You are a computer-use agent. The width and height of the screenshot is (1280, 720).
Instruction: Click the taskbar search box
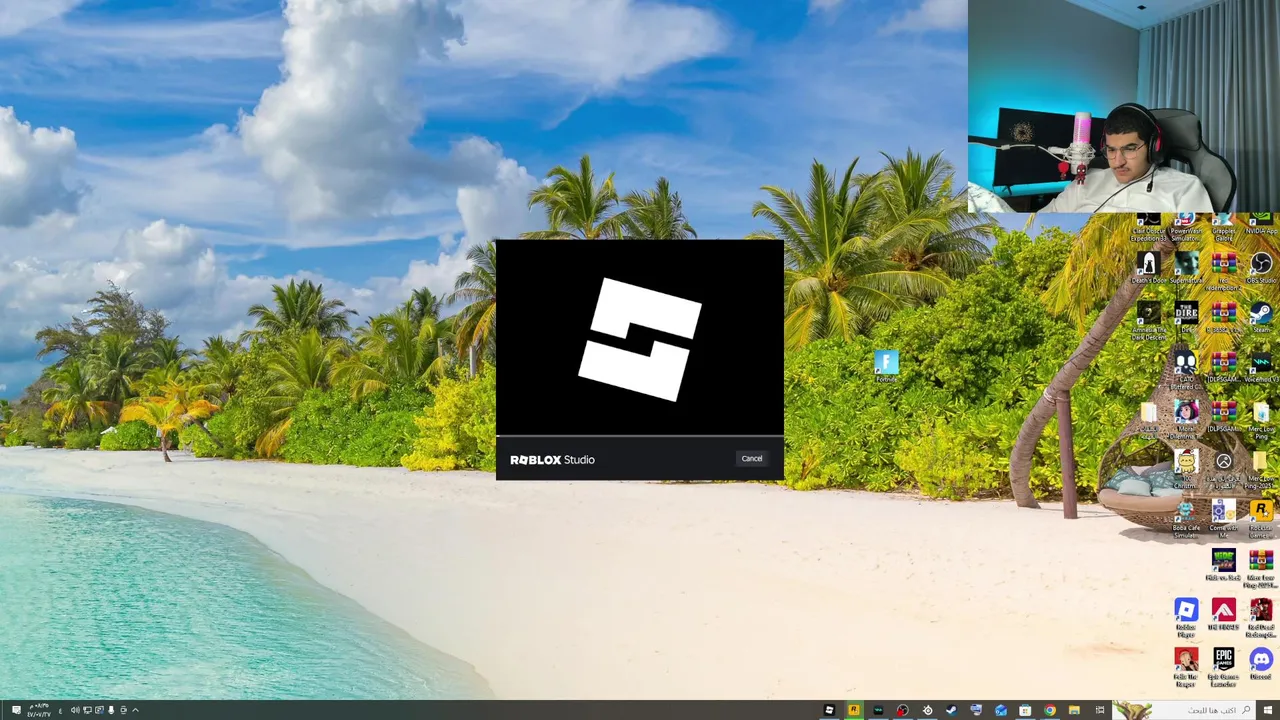1184,710
